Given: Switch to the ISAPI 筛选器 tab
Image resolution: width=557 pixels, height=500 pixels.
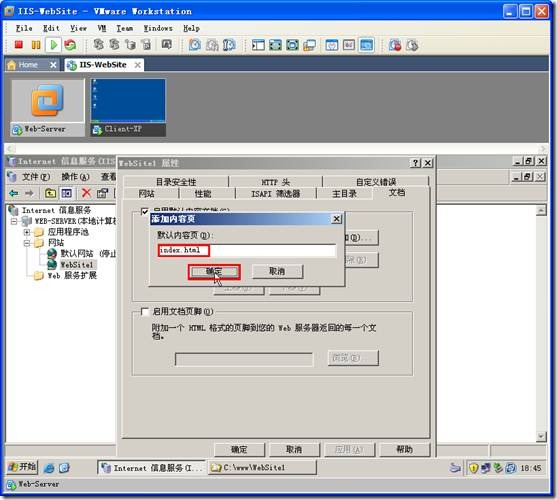Looking at the screenshot, I should [276, 194].
